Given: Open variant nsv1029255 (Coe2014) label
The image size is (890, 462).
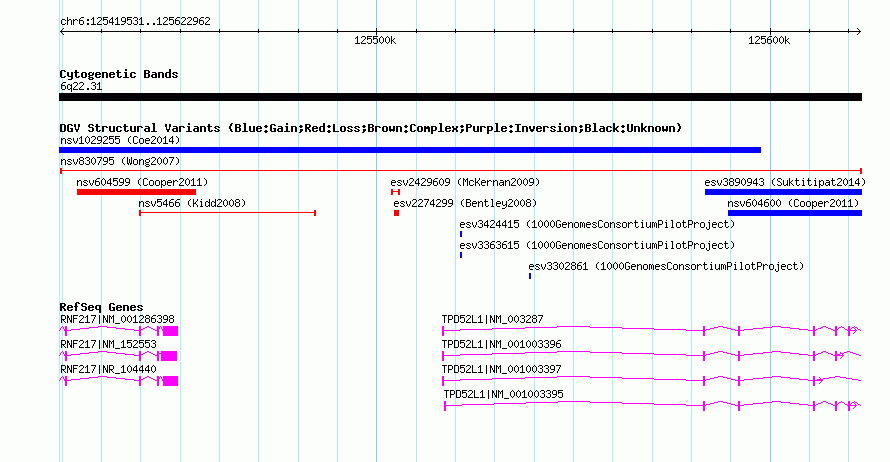Looking at the screenshot, I should click(120, 140).
